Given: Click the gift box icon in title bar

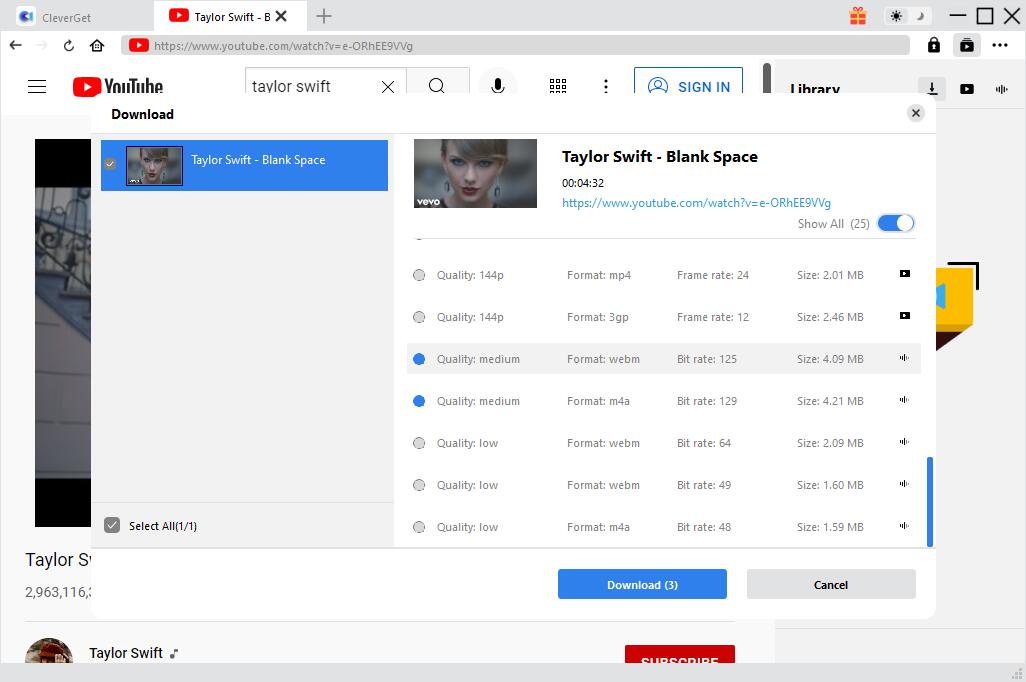Looking at the screenshot, I should click(x=857, y=16).
